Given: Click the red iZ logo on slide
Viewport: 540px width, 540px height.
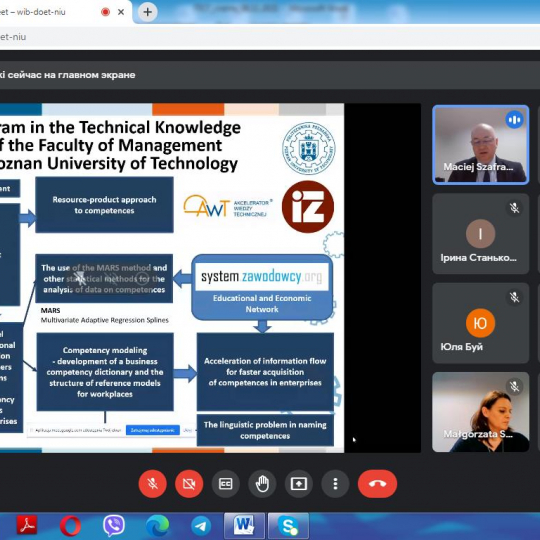Looking at the screenshot, I should tap(308, 207).
